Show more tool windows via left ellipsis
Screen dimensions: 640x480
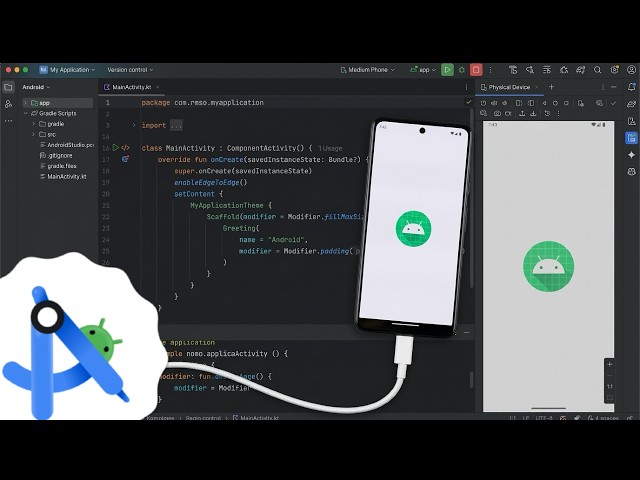pos(8,121)
